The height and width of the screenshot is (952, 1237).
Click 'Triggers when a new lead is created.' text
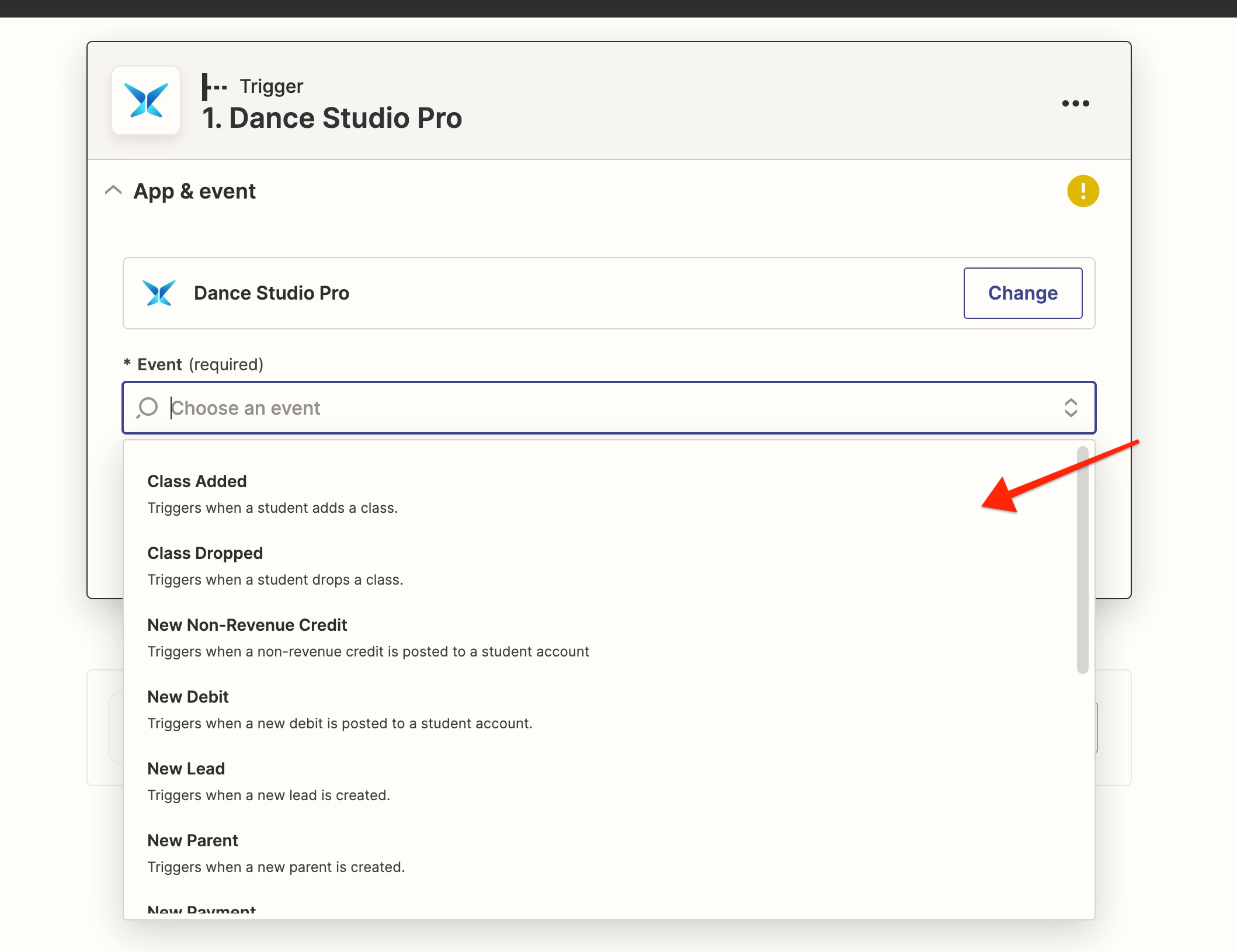tap(269, 795)
